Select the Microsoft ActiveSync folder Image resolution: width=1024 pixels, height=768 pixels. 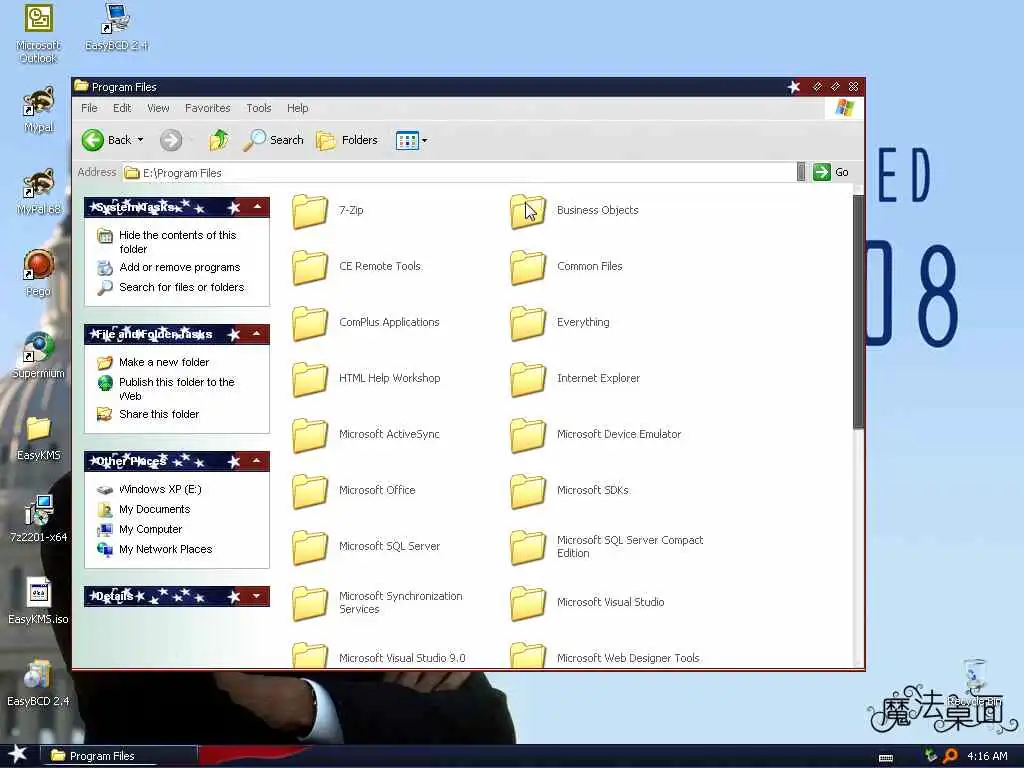tap(366, 434)
